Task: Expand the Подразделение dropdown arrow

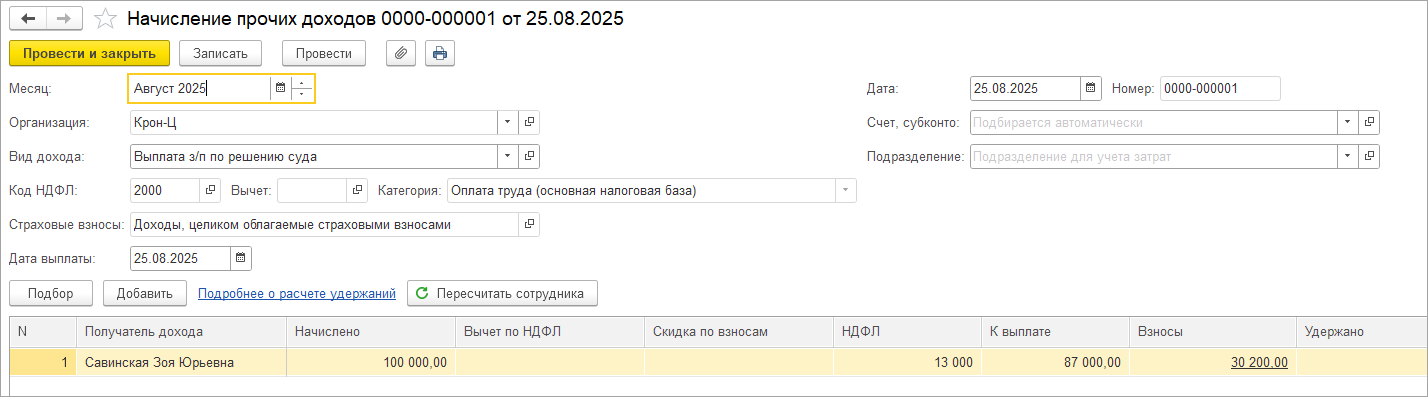Action: [x=1347, y=156]
